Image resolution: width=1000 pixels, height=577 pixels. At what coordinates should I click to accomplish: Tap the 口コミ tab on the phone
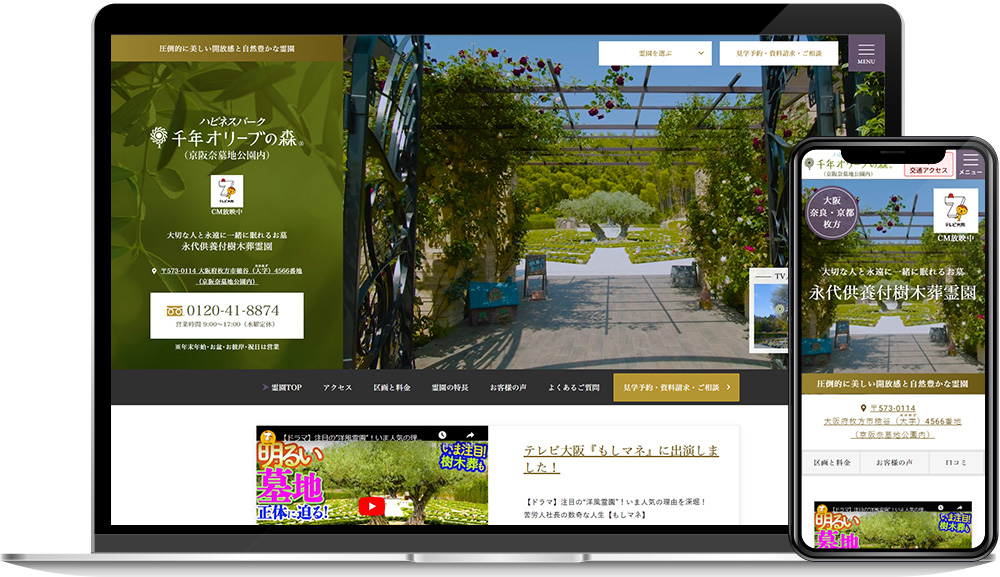(956, 462)
